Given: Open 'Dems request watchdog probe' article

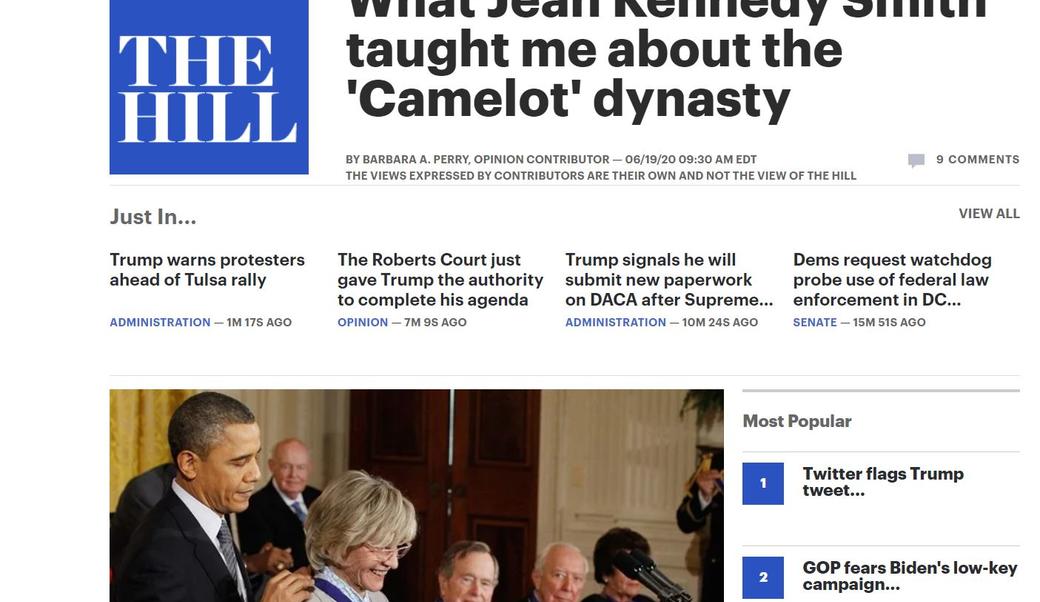Looking at the screenshot, I should (x=891, y=280).
